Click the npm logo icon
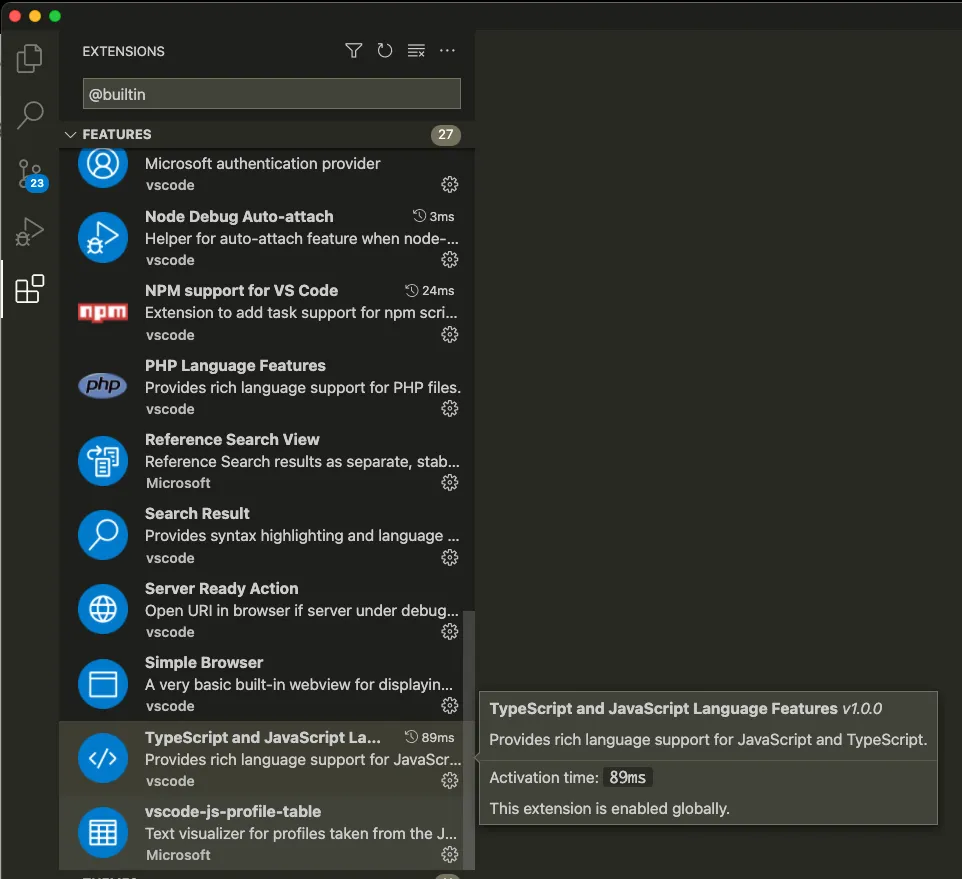The image size is (962, 879). tap(103, 312)
